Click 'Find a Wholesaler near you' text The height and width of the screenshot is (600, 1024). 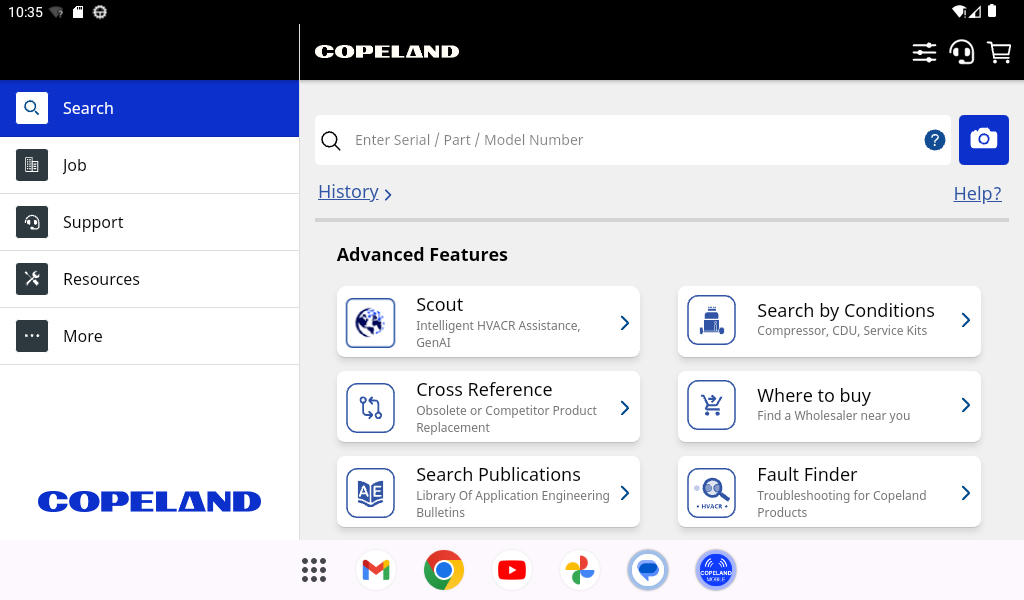click(x=833, y=415)
